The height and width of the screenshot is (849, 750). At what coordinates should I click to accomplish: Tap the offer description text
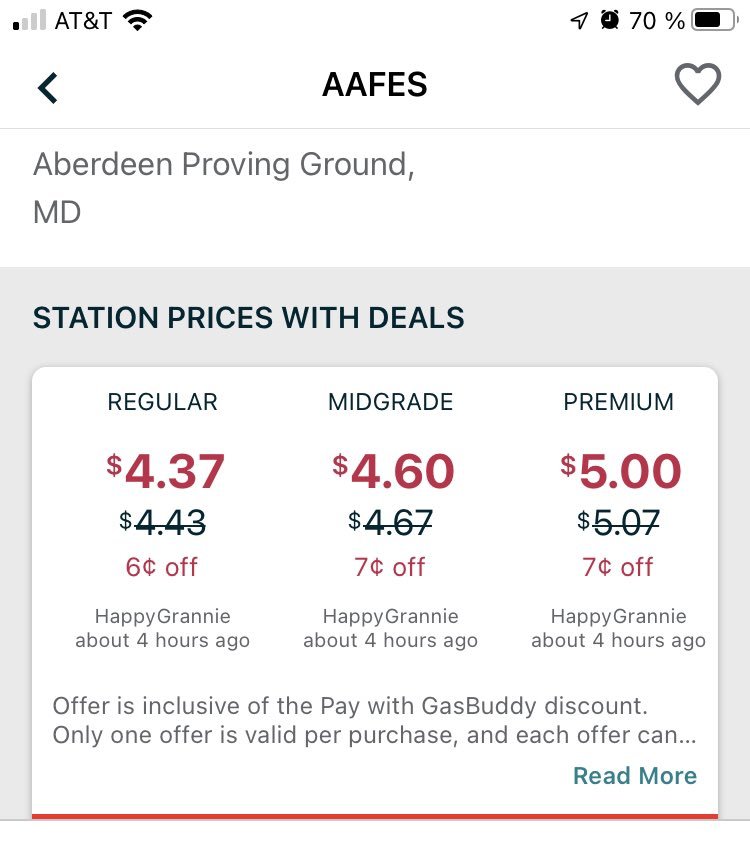pyautogui.click(x=375, y=721)
